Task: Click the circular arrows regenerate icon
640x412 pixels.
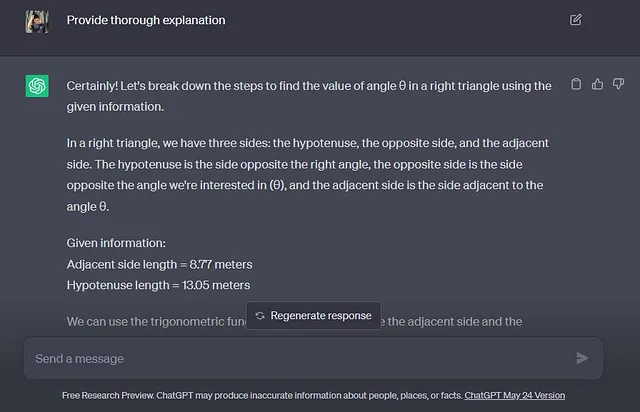Action: point(260,316)
